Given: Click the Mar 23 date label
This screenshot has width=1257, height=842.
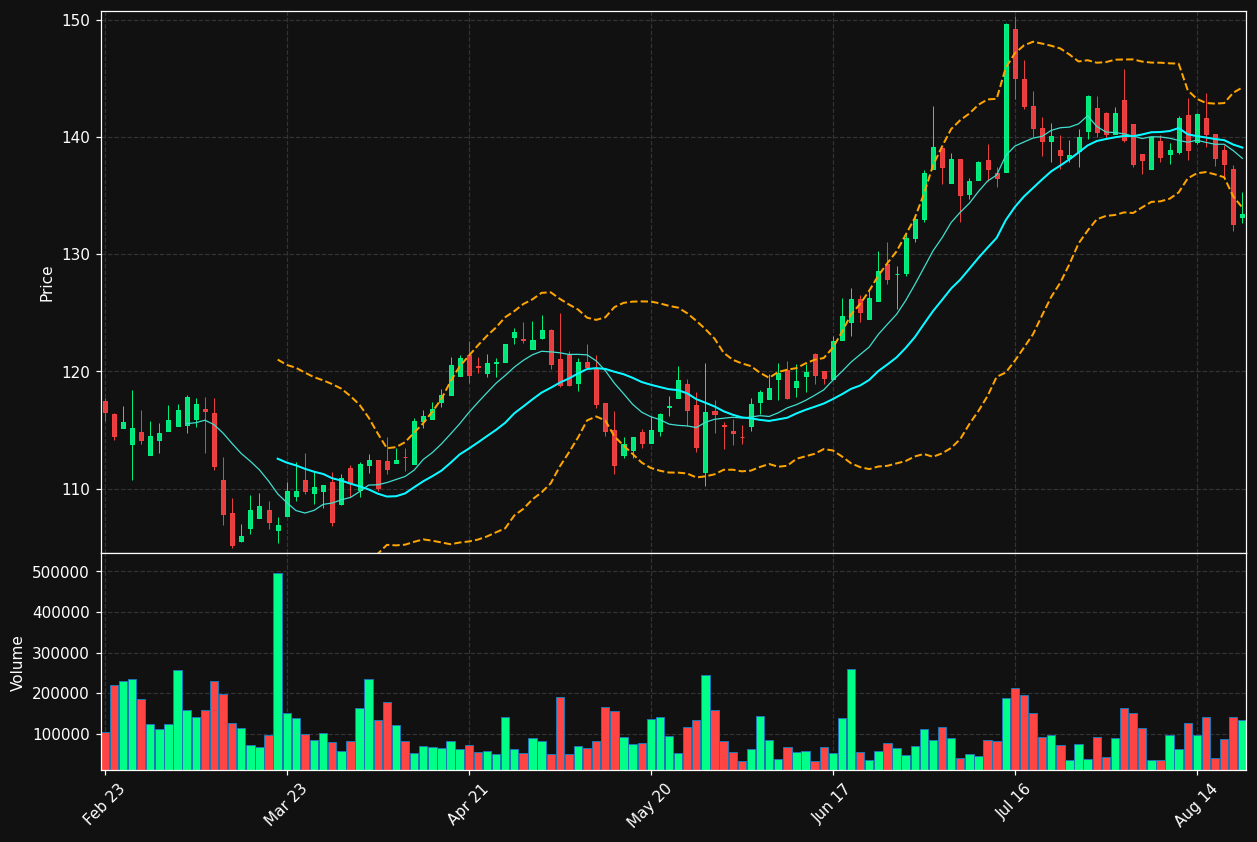Looking at the screenshot, I should [286, 804].
